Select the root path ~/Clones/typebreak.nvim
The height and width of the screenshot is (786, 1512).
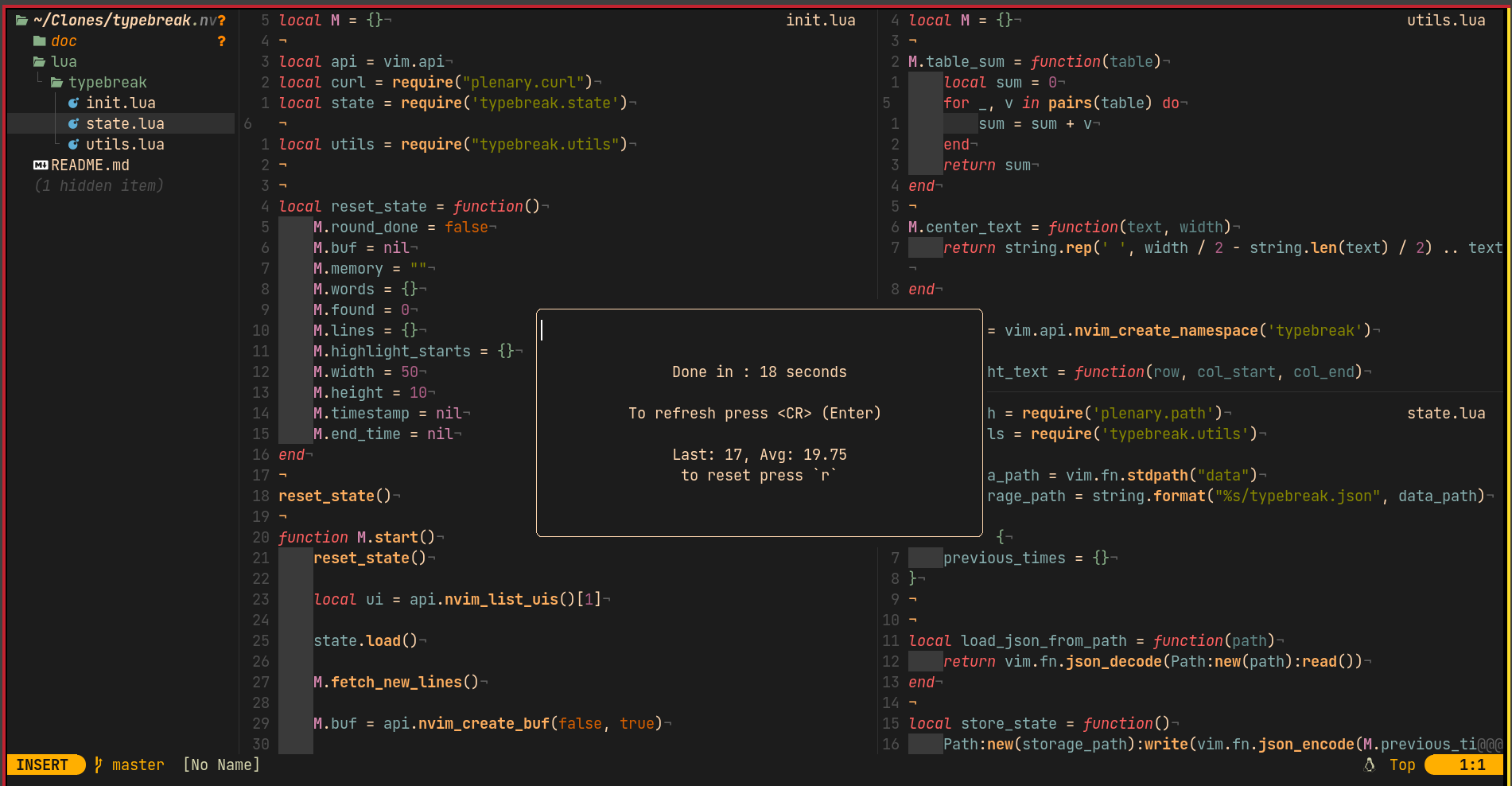point(125,20)
